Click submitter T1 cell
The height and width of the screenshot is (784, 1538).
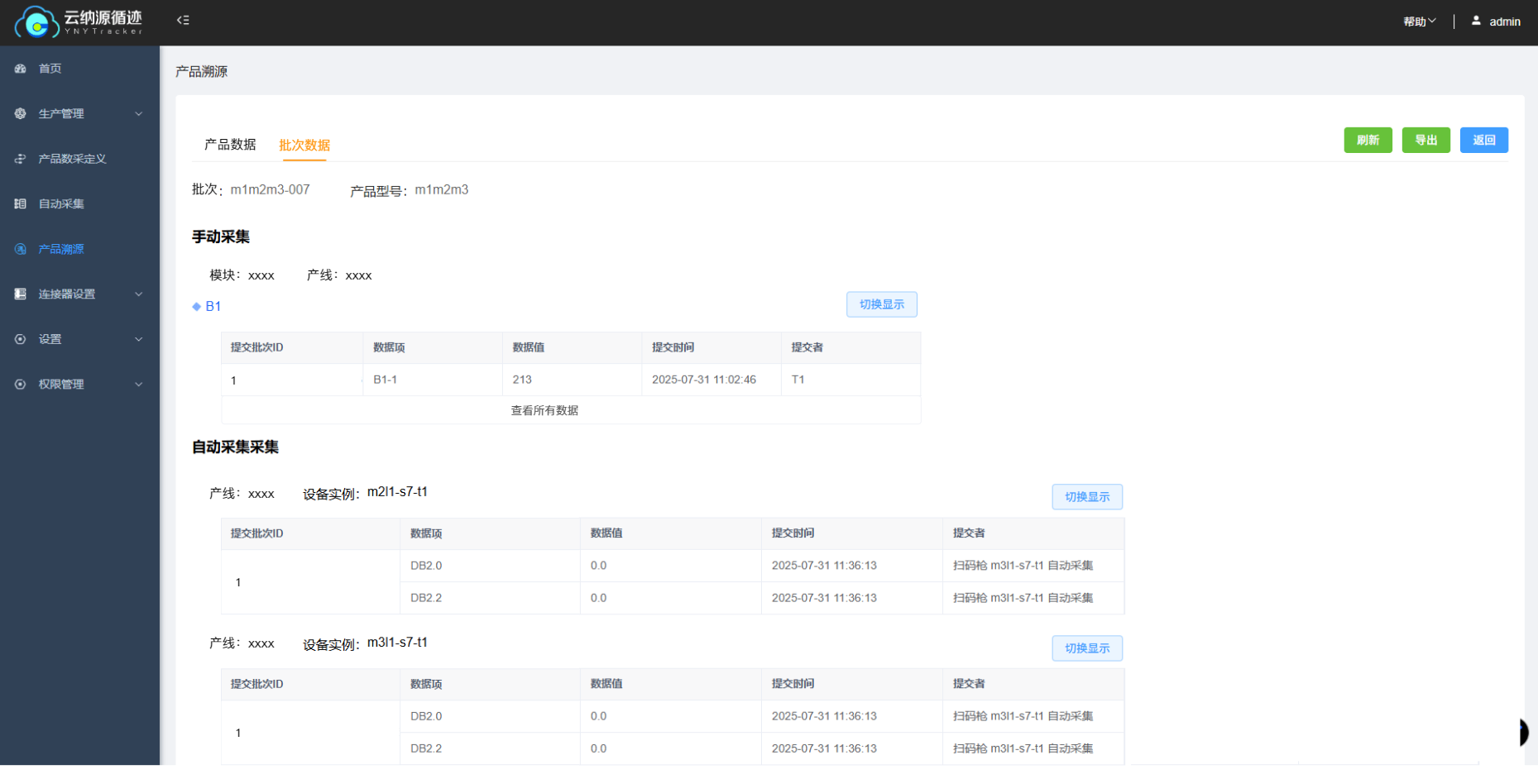(850, 380)
